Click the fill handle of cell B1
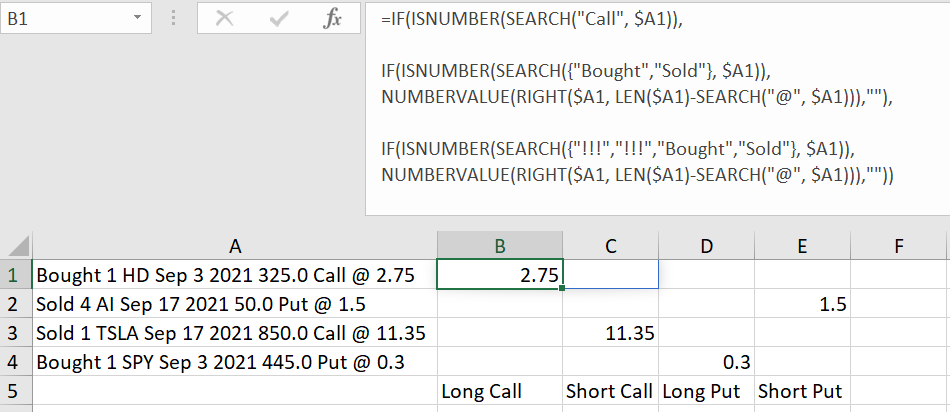The height and width of the screenshot is (412, 950). coord(562,288)
